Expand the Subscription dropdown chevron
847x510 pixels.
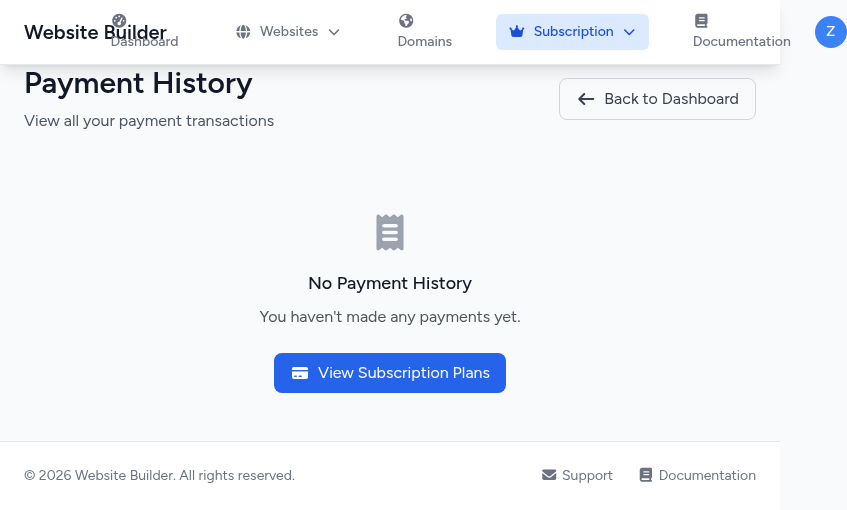(x=629, y=32)
